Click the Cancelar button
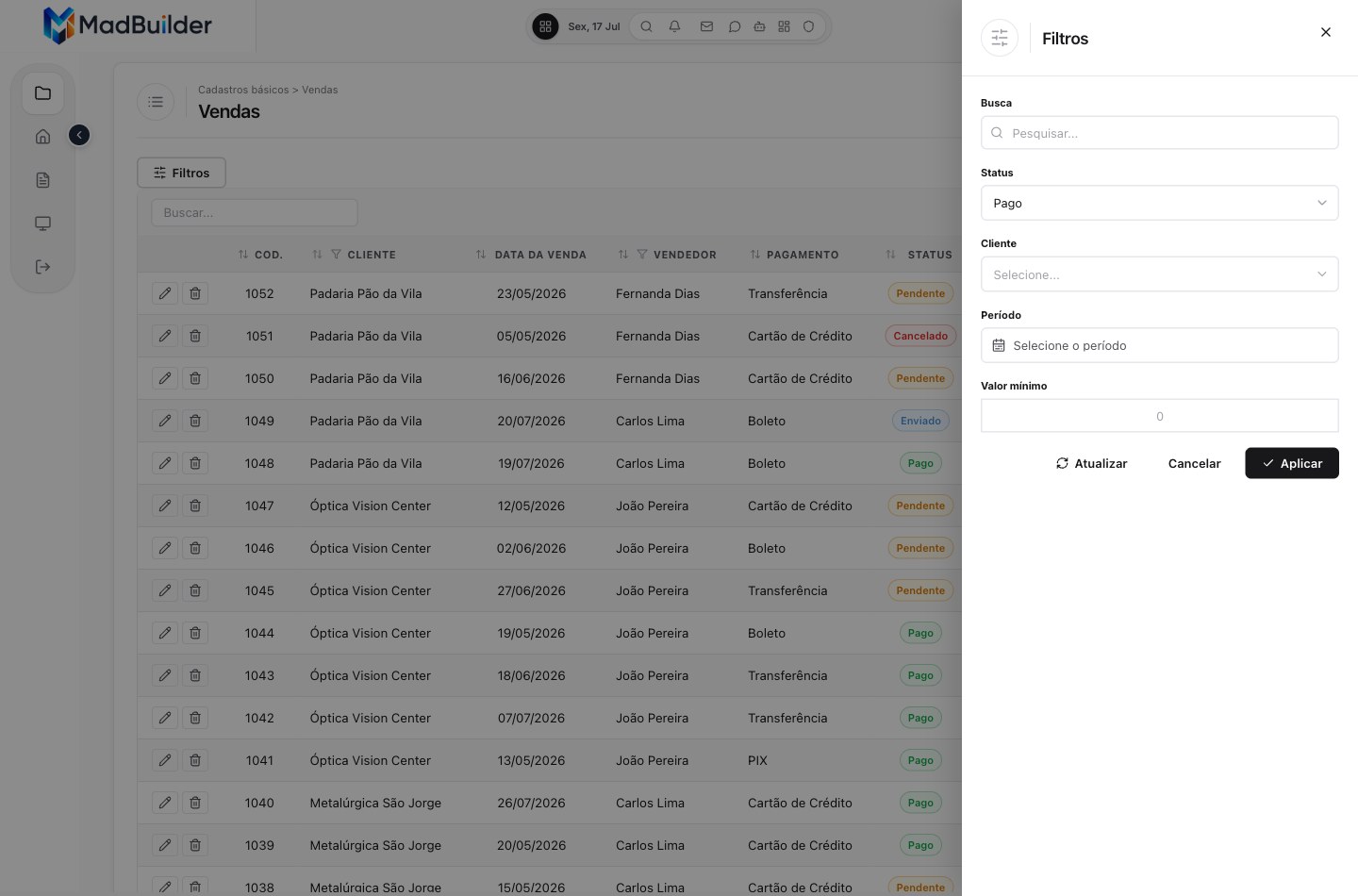Viewport: 1358px width, 896px height. pos(1194,463)
